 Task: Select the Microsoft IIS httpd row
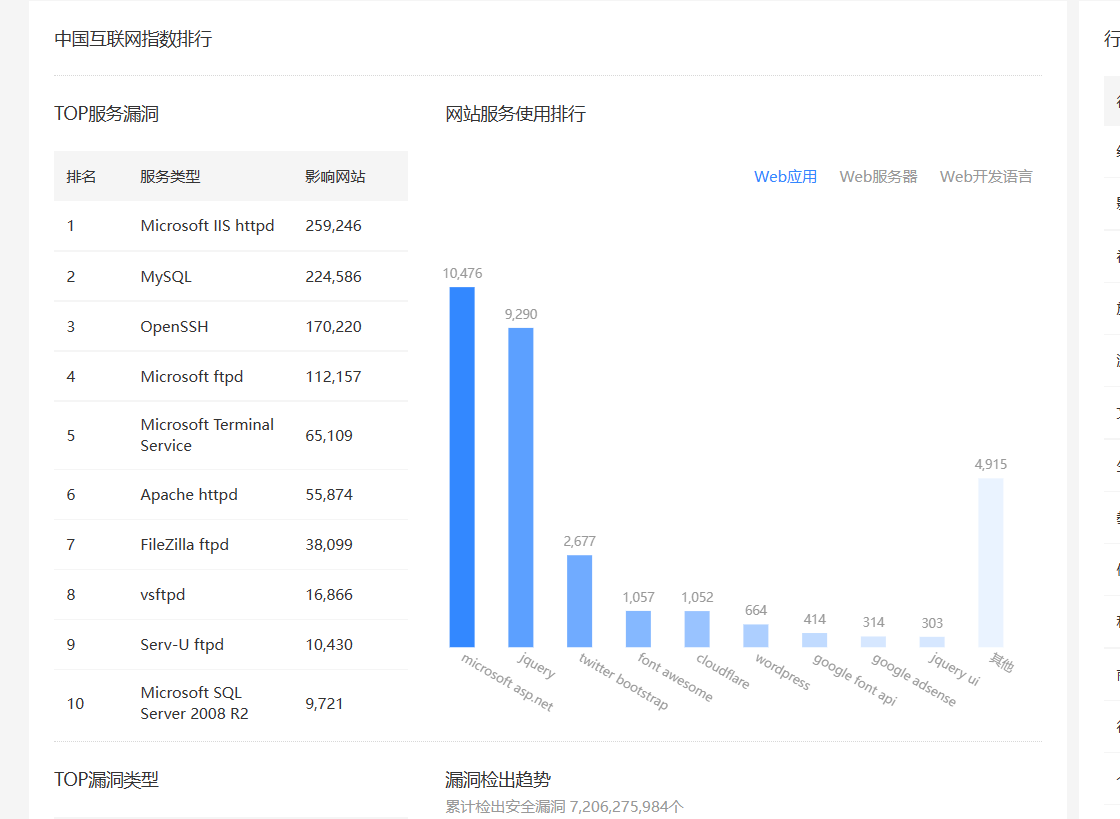point(231,226)
